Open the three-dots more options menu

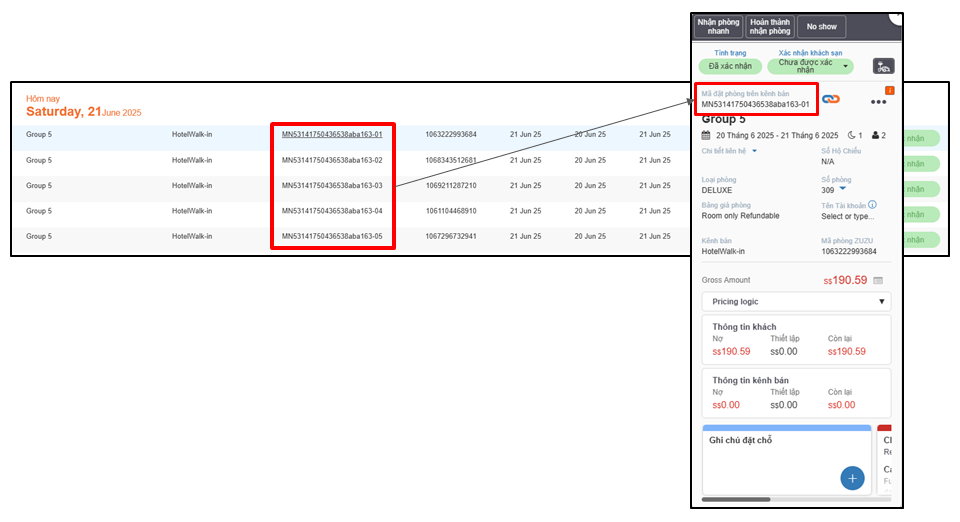pyautogui.click(x=879, y=102)
